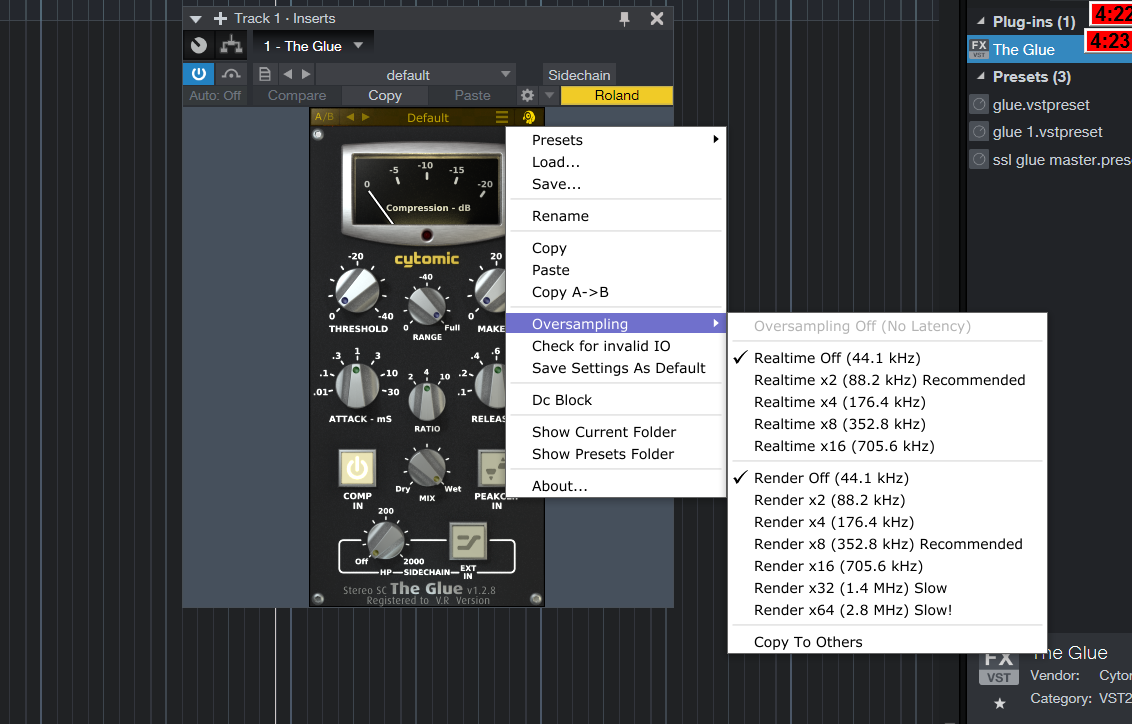Select Realtime x2 (88.2 kHz) Recommended

coord(887,380)
